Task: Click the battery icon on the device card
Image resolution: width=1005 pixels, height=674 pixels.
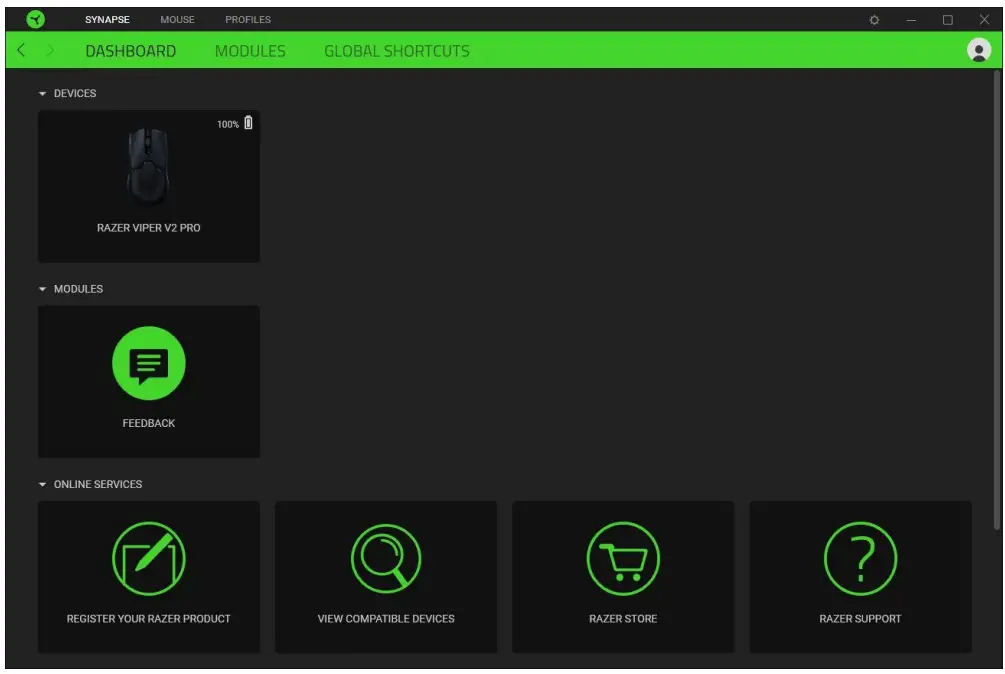Action: (x=248, y=122)
